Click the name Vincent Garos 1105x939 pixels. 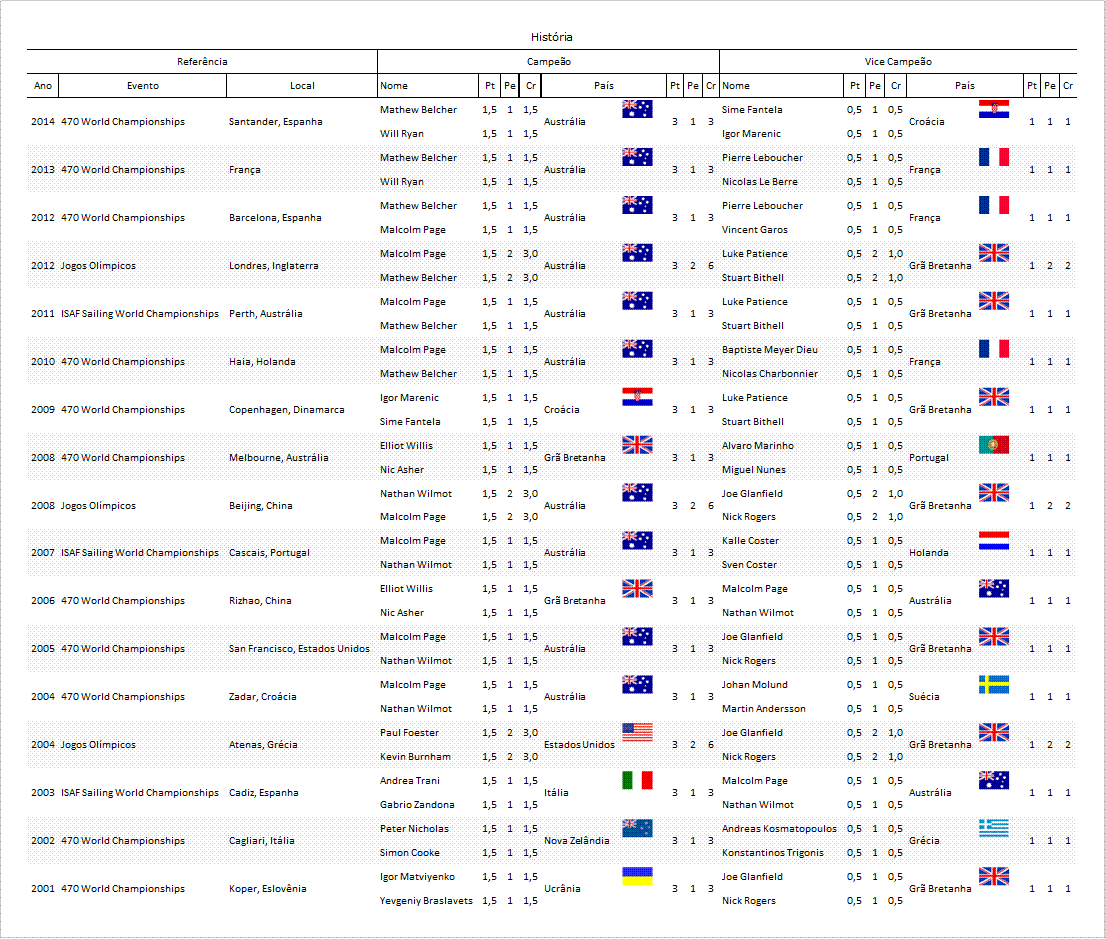[x=755, y=229]
